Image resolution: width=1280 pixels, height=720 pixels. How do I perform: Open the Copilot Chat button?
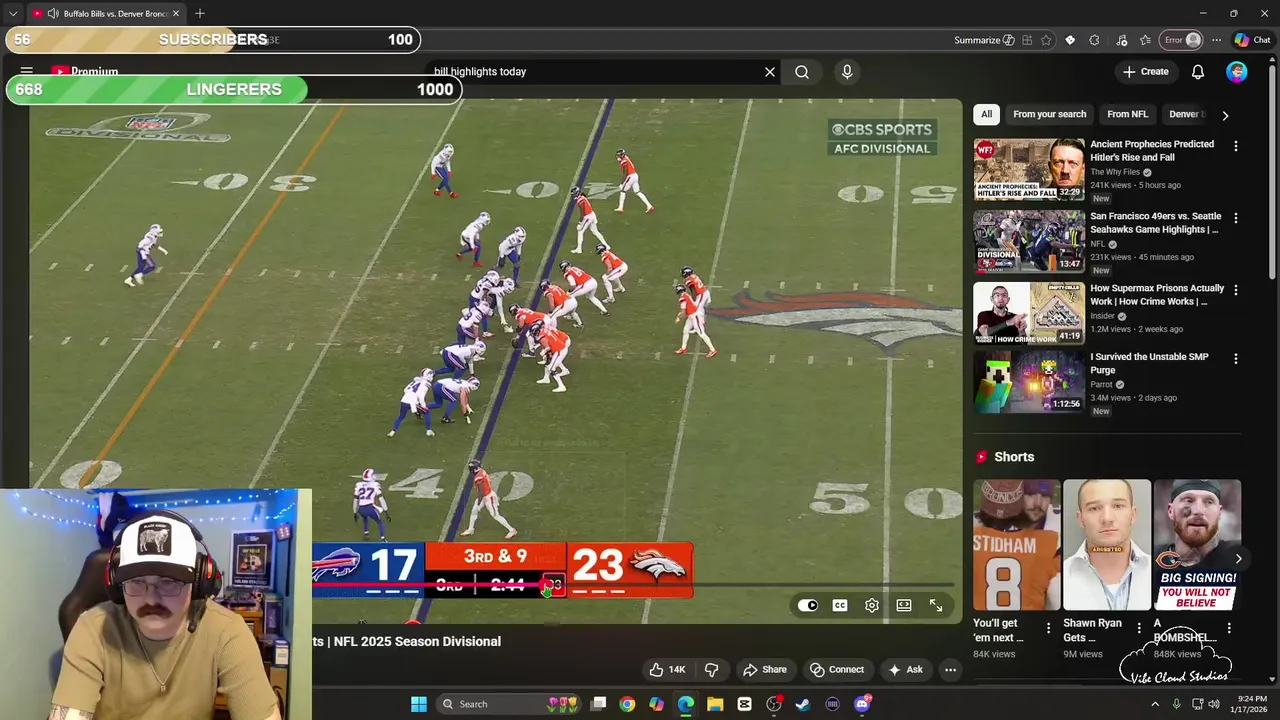click(1252, 40)
